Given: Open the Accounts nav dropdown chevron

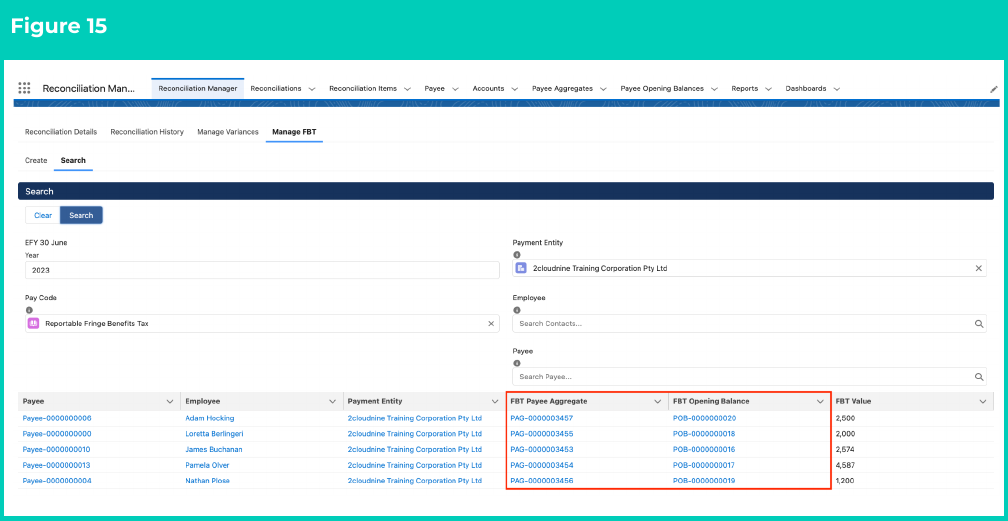Looking at the screenshot, I should coord(514,89).
